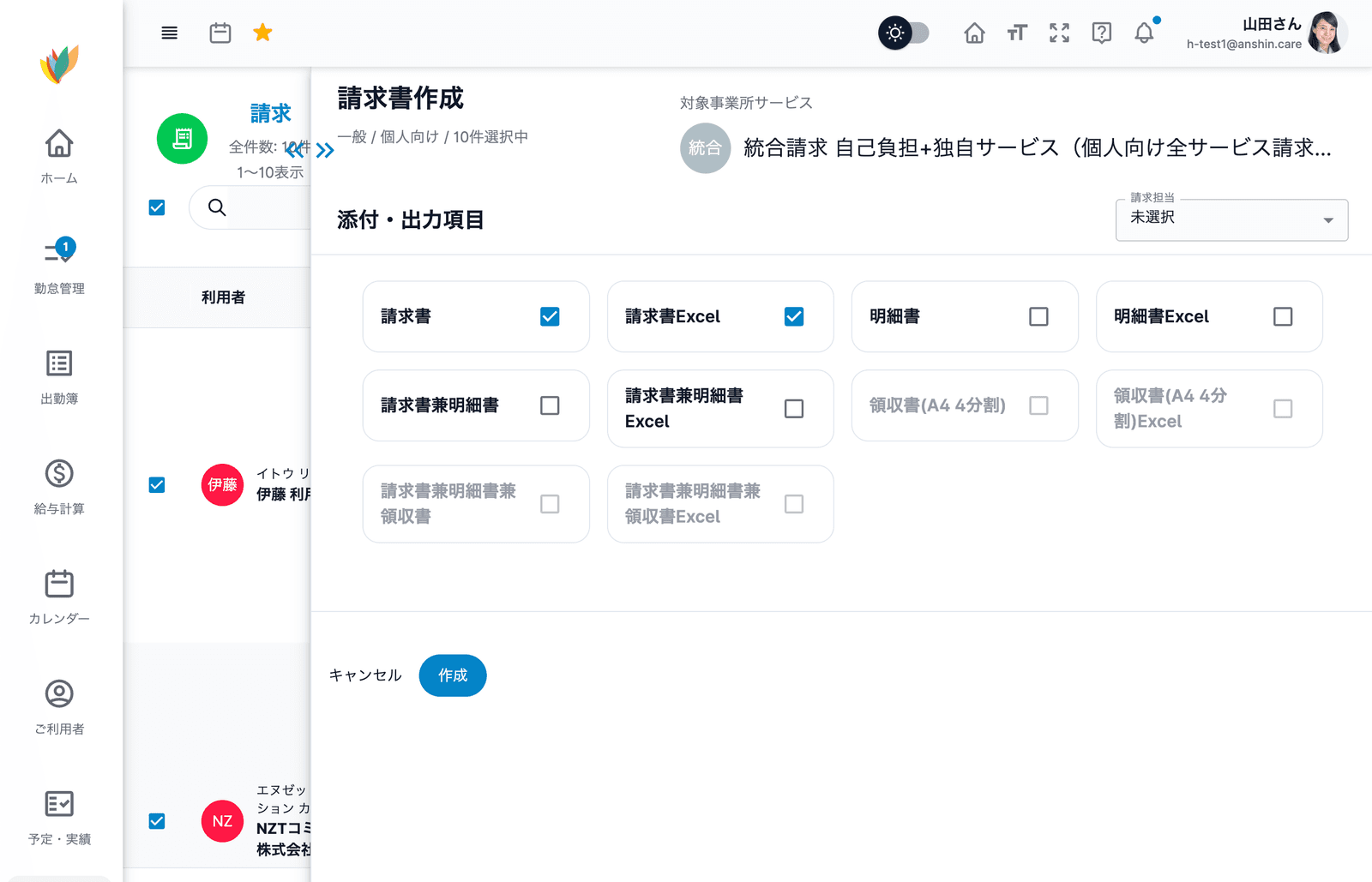Toggle the light/dark mode switch
The height and width of the screenshot is (882, 1372).
pos(904,33)
